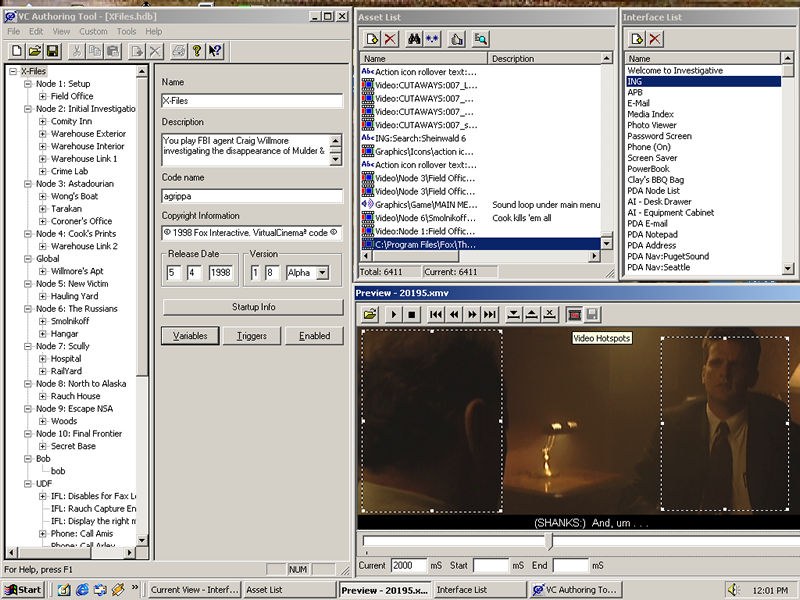Click the new asset icon in Asset List toolbar
This screenshot has width=800, height=600.
[371, 39]
